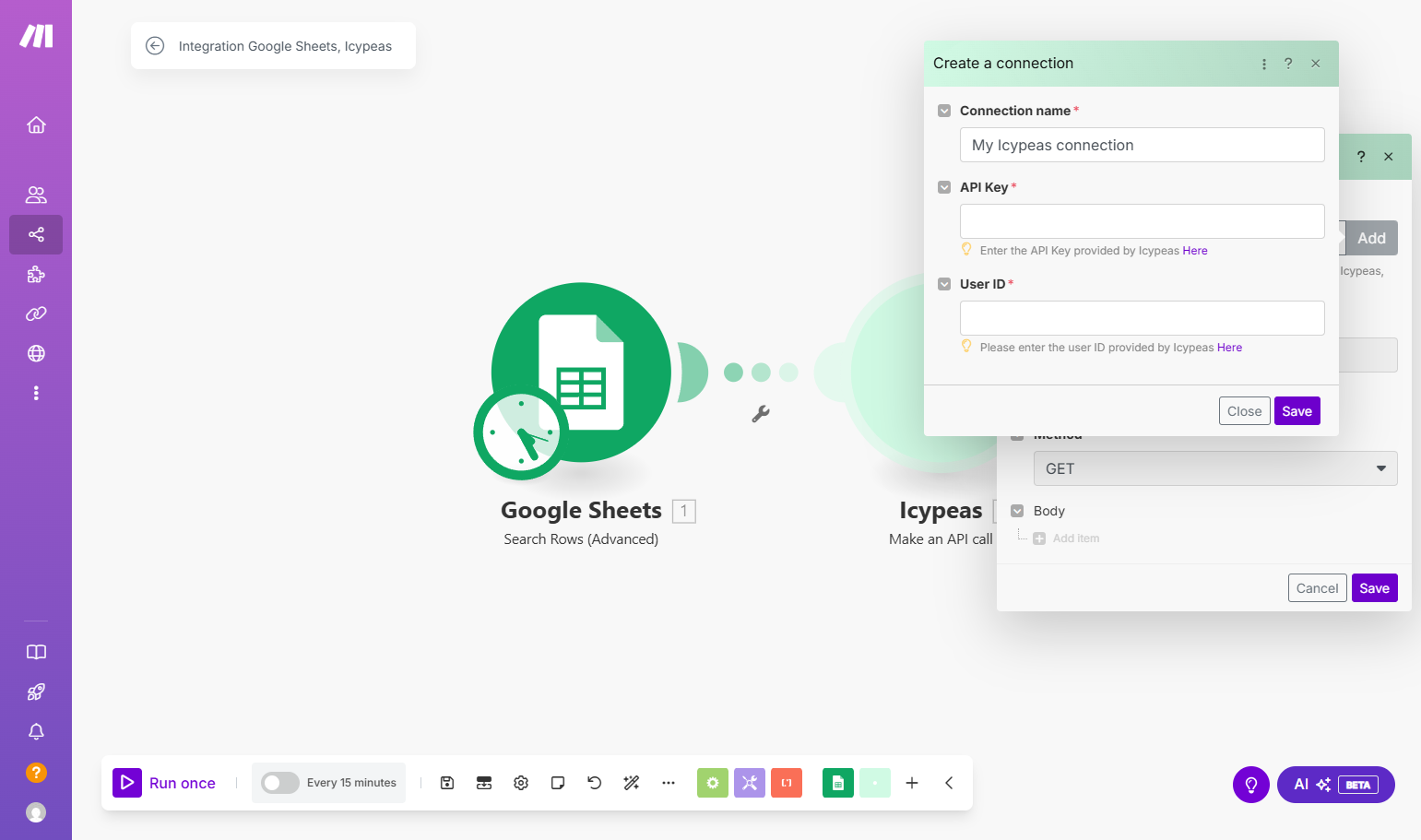The height and width of the screenshot is (840, 1421).
Task: Open the Here link for User ID
Action: [1229, 348]
